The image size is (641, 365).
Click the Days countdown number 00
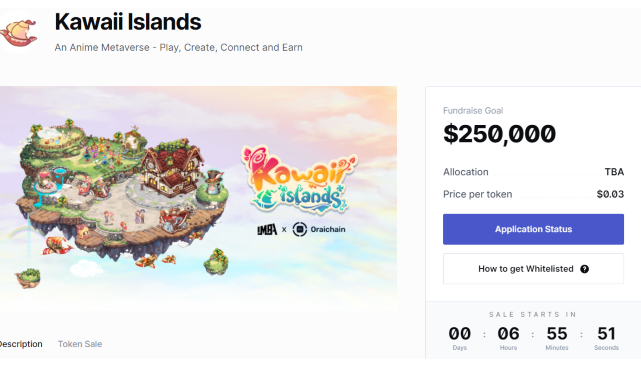[459, 334]
